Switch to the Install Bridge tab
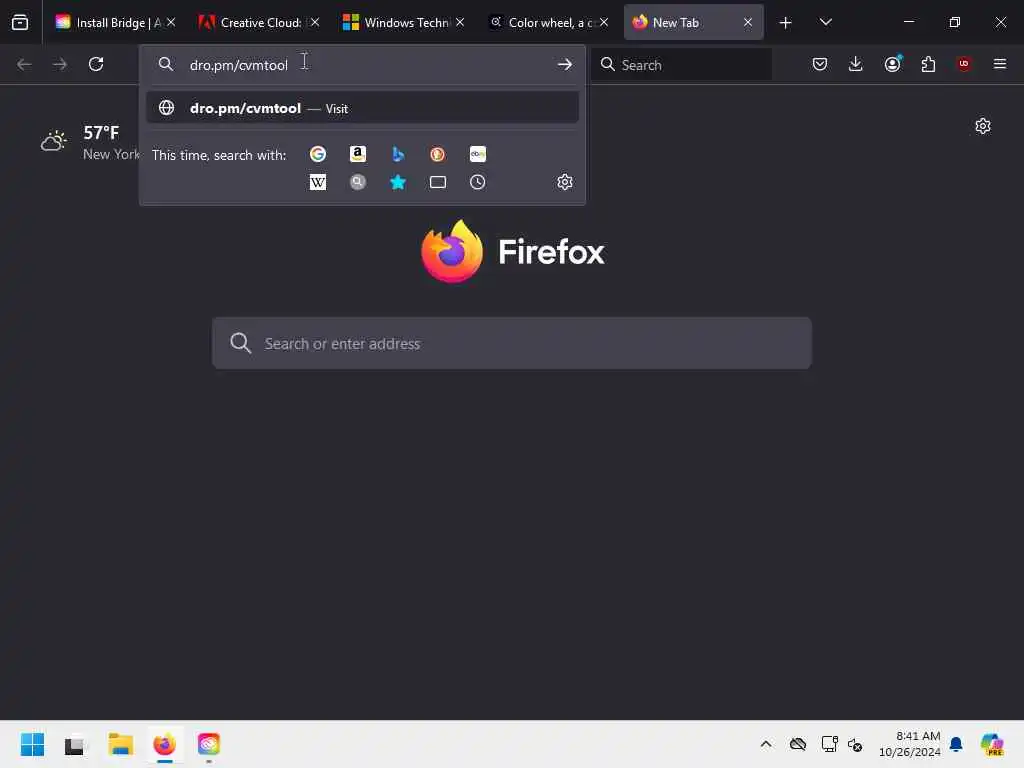1024x768 pixels. coord(116,22)
